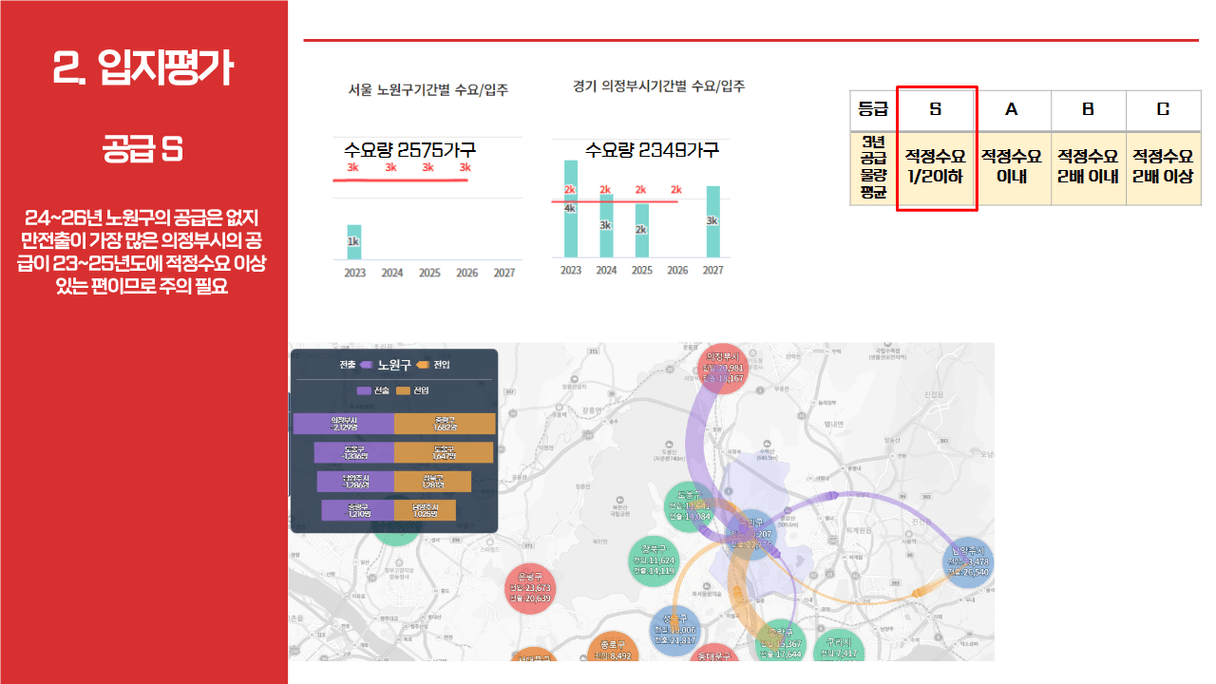Select the supply description paragraph in the red panel
Image resolution: width=1216 pixels, height=684 pixels.
click(x=143, y=252)
